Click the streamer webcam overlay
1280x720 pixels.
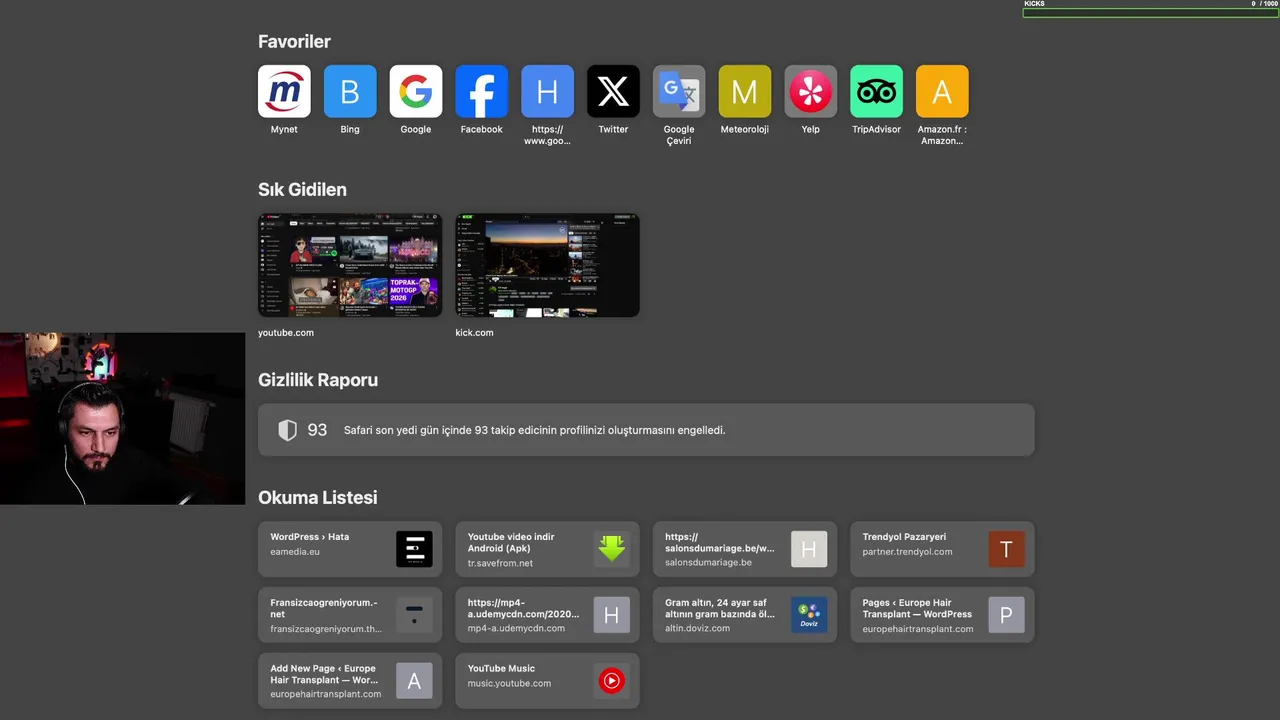click(x=122, y=419)
